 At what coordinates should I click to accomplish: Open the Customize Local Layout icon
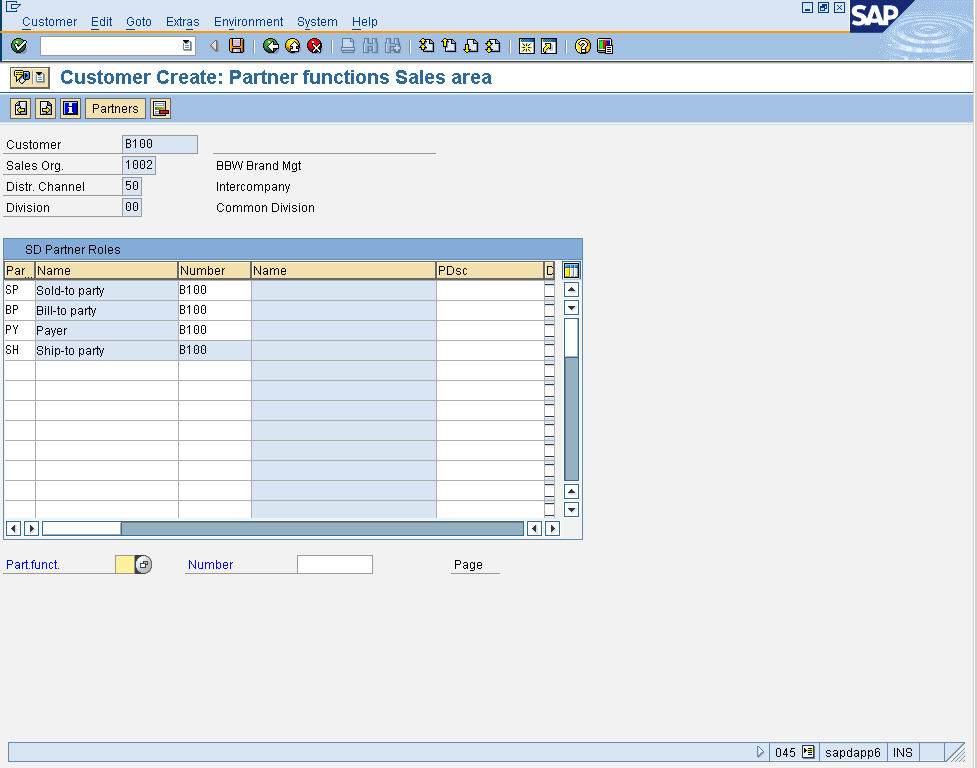(x=605, y=46)
